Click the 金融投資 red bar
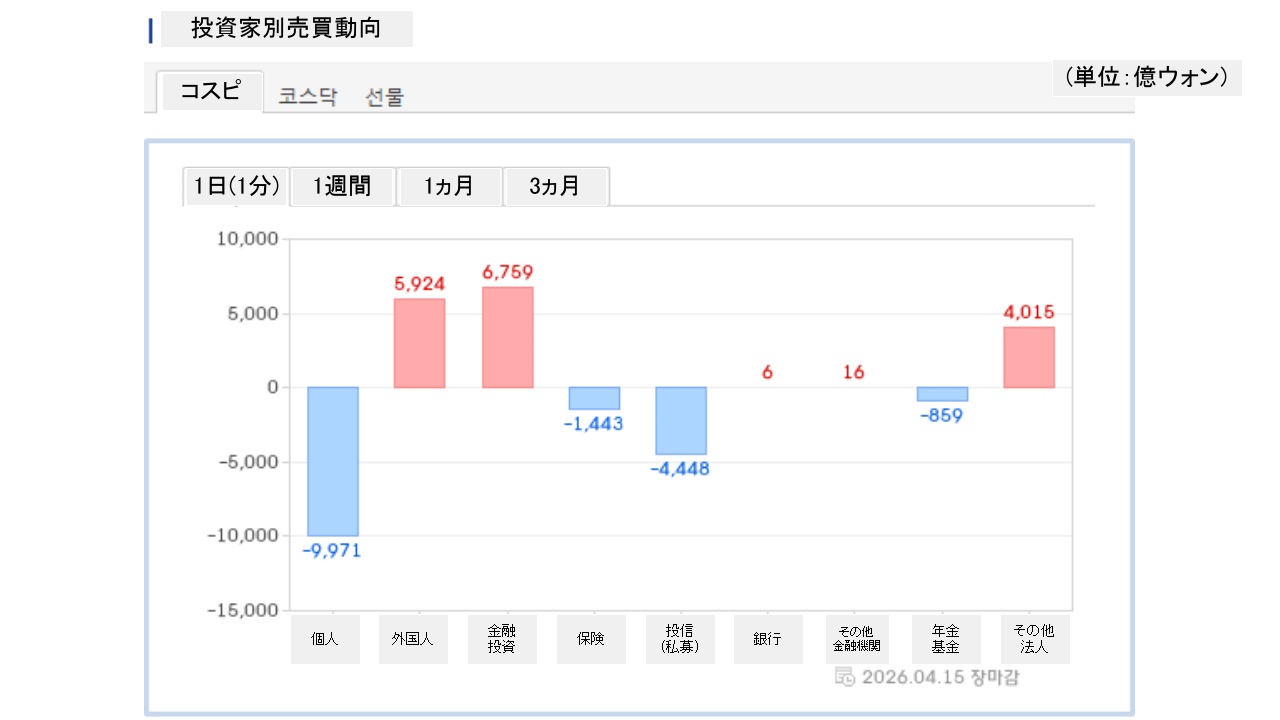Screen dimensions: 1280x720 (x=507, y=337)
